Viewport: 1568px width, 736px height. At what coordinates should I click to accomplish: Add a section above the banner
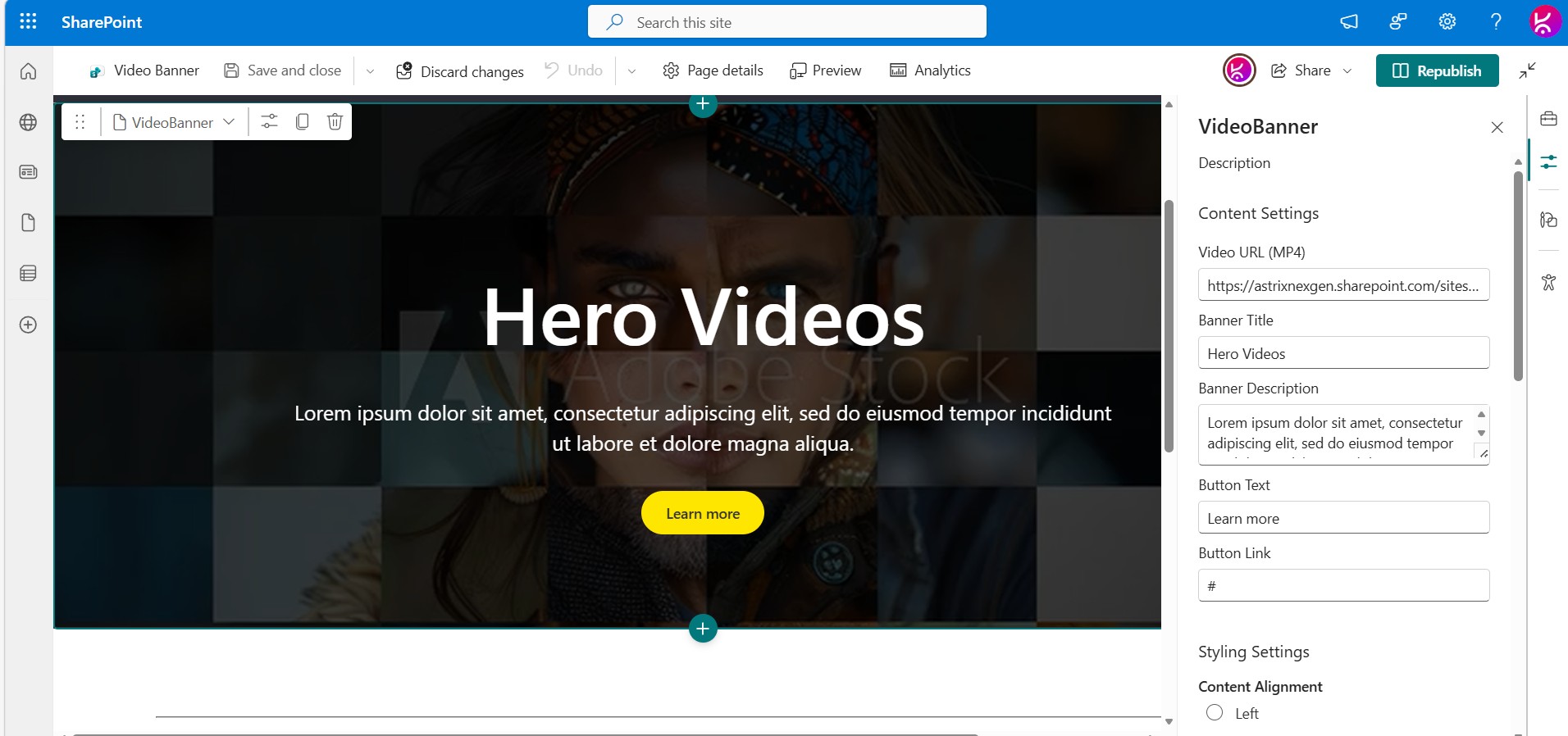(x=703, y=104)
